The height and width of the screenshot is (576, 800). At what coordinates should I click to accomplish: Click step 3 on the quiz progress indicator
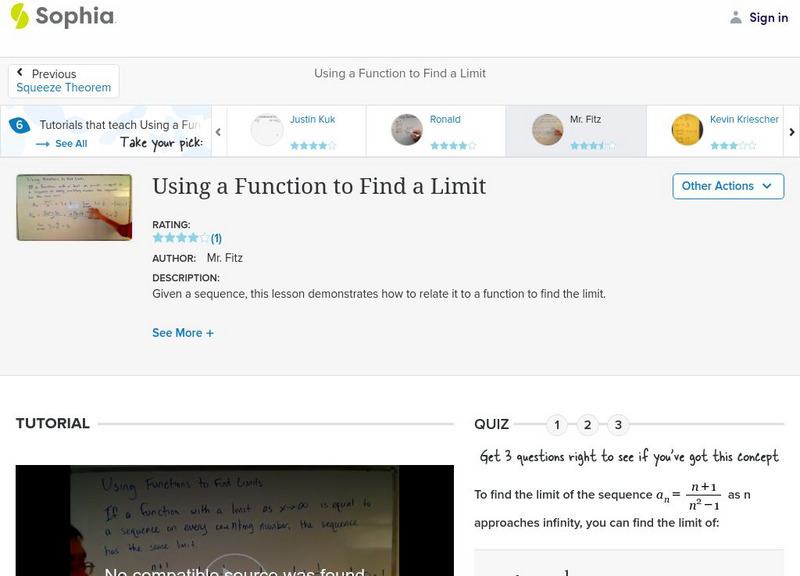(618, 424)
